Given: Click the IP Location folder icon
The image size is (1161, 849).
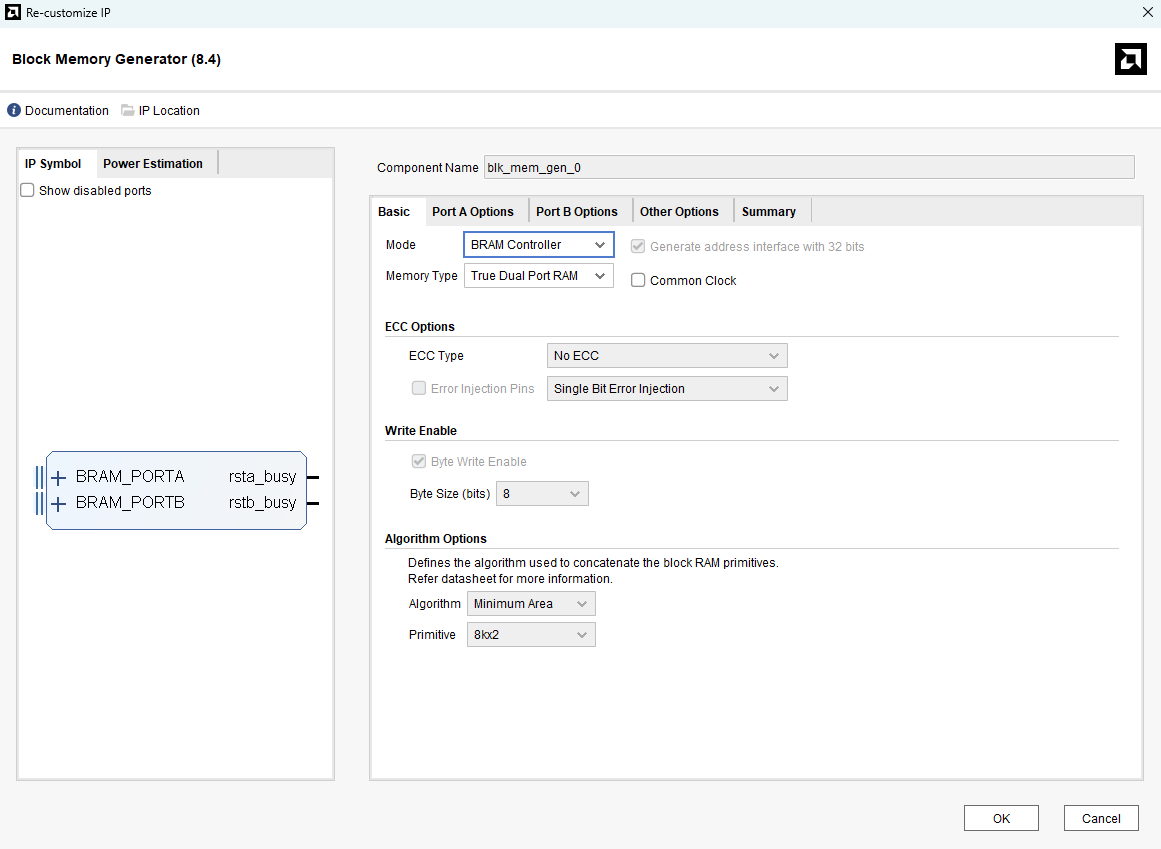Looking at the screenshot, I should pyautogui.click(x=128, y=111).
